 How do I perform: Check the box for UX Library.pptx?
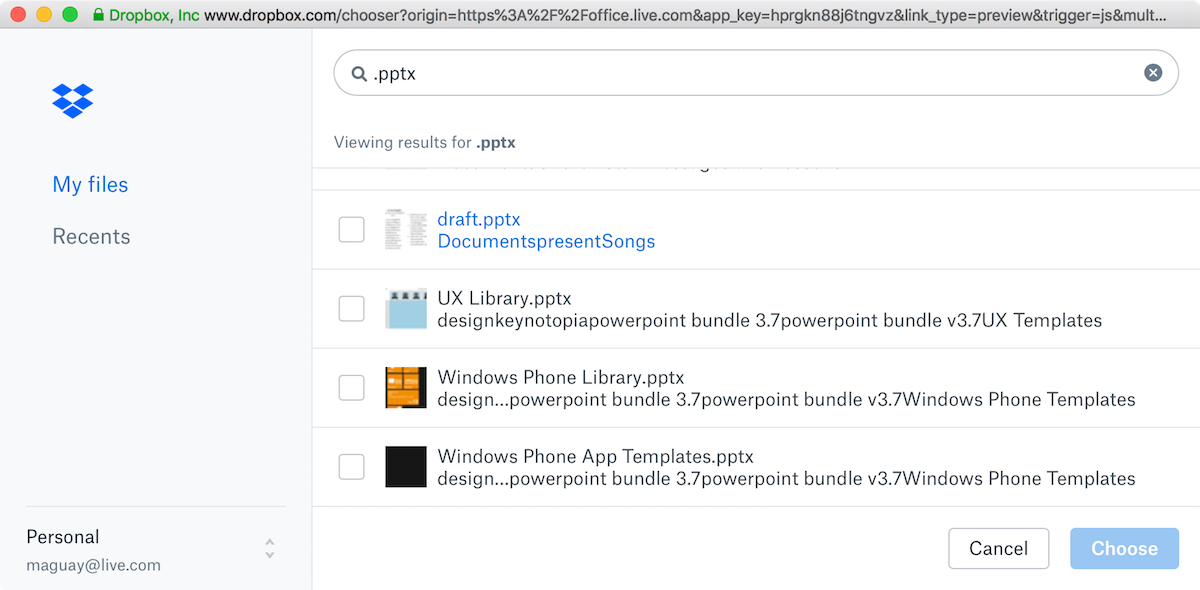coord(351,308)
